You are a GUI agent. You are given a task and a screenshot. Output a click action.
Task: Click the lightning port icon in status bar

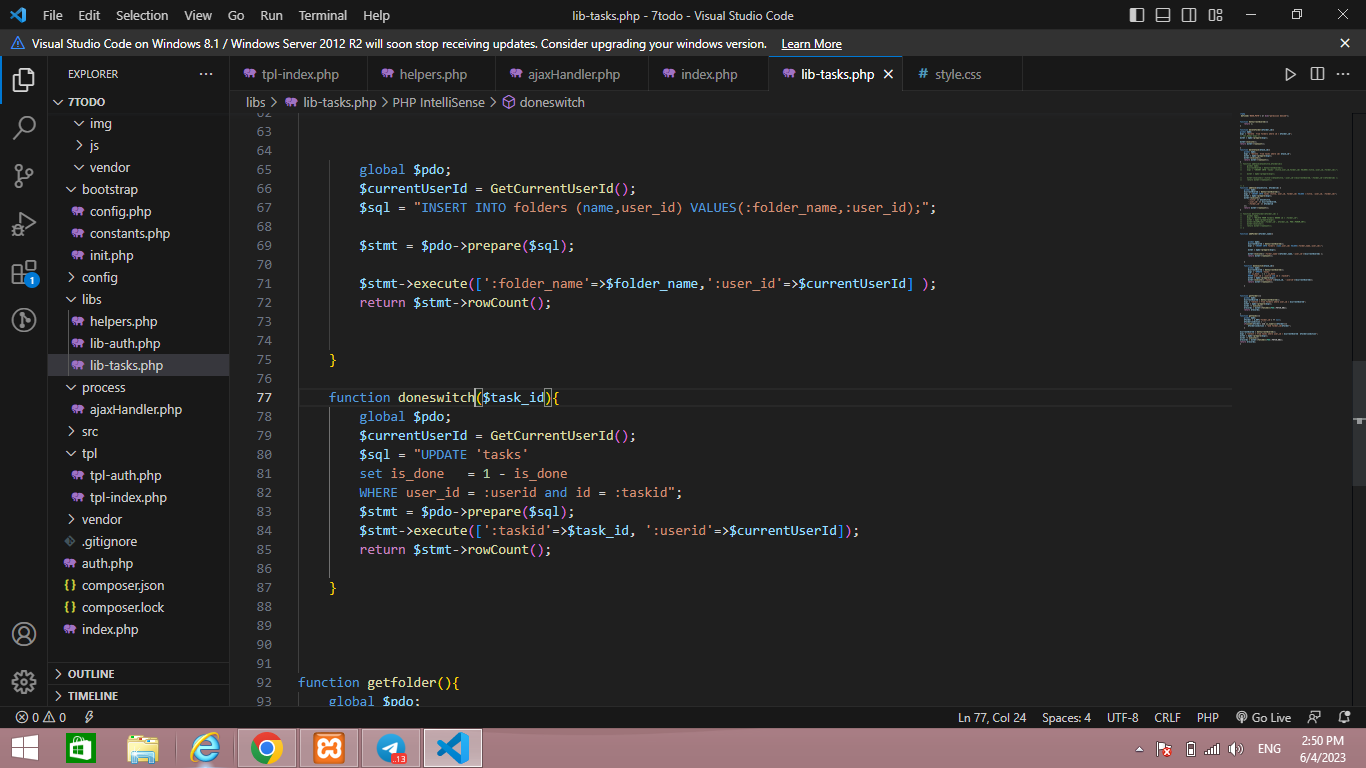point(89,717)
